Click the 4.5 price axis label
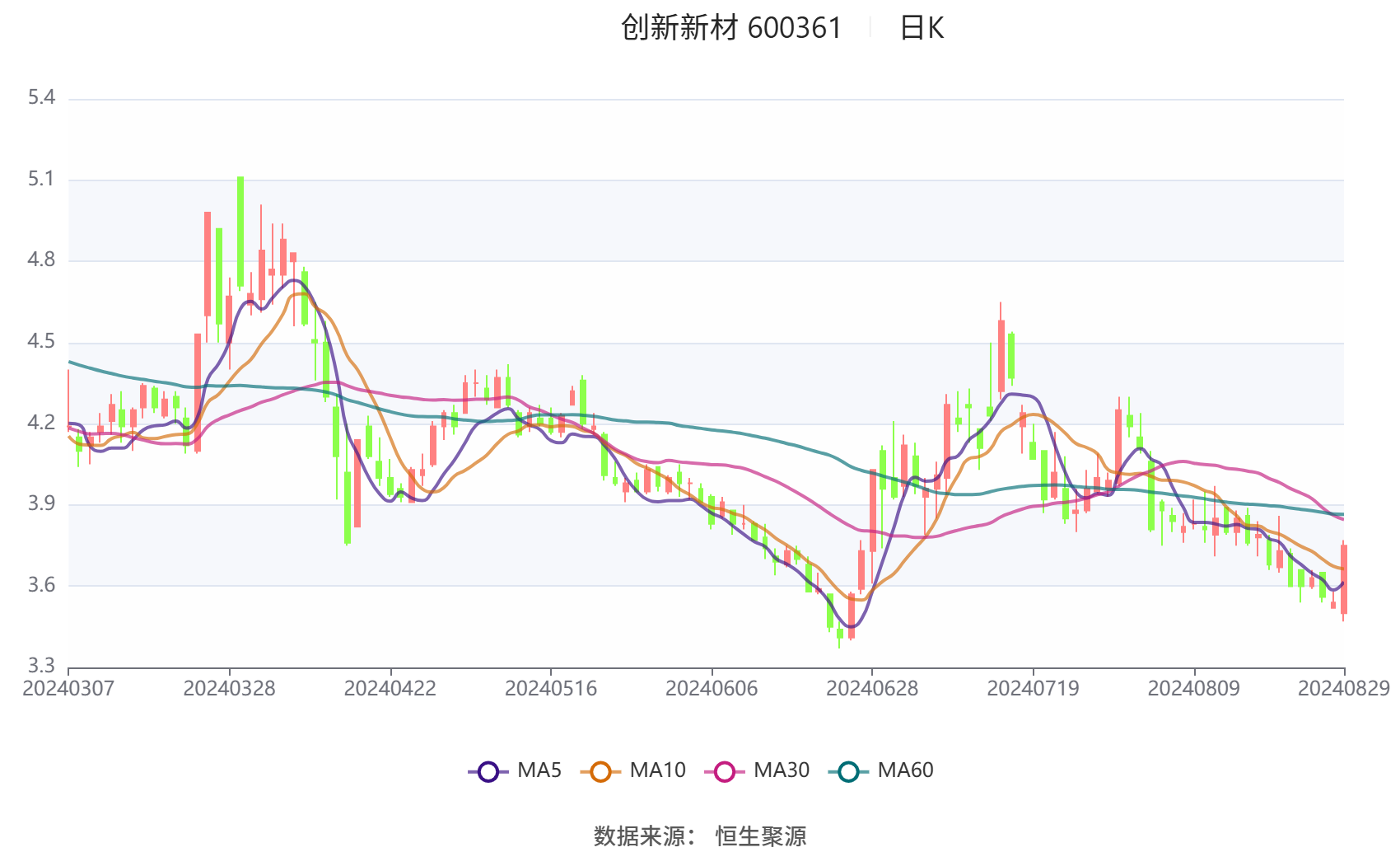The image size is (1400, 852). pyautogui.click(x=41, y=342)
